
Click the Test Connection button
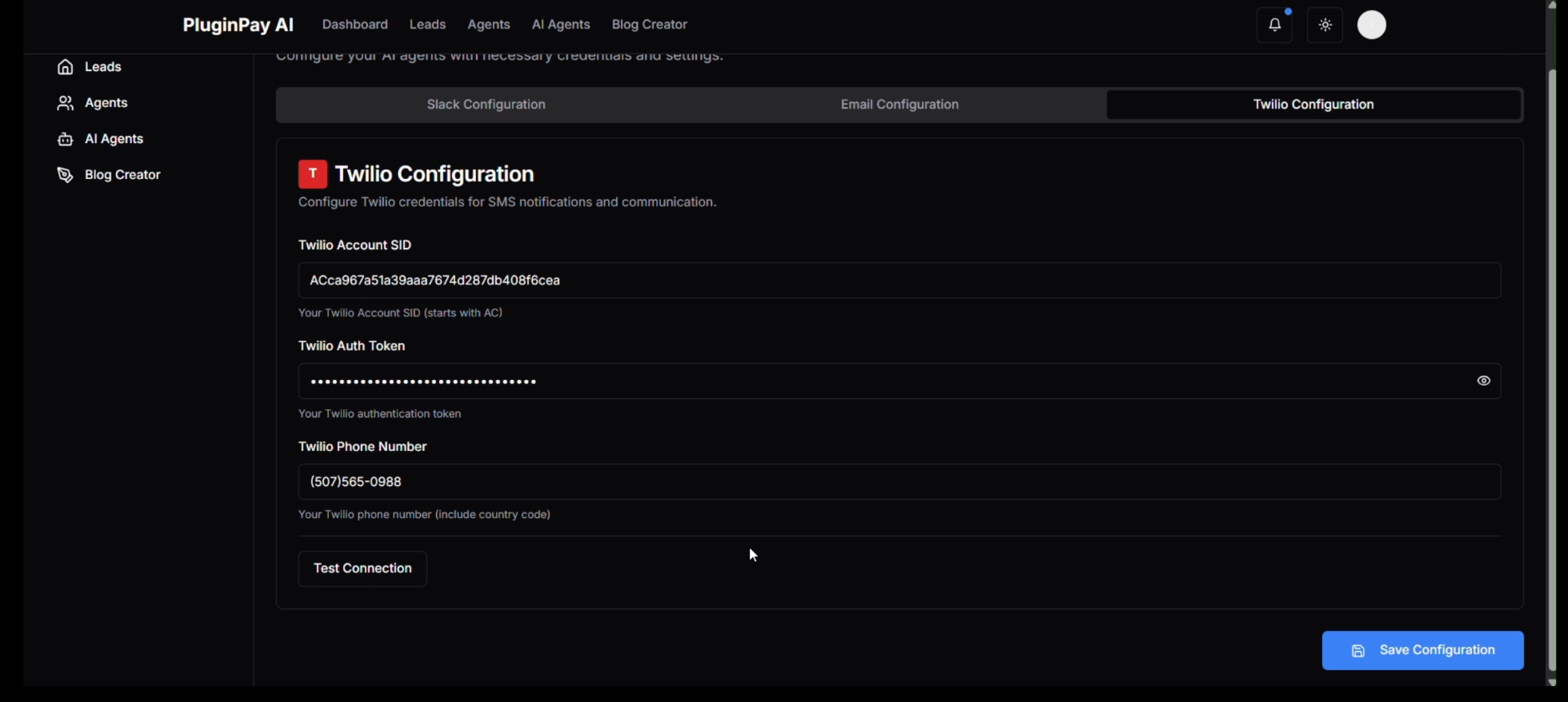[x=362, y=569]
